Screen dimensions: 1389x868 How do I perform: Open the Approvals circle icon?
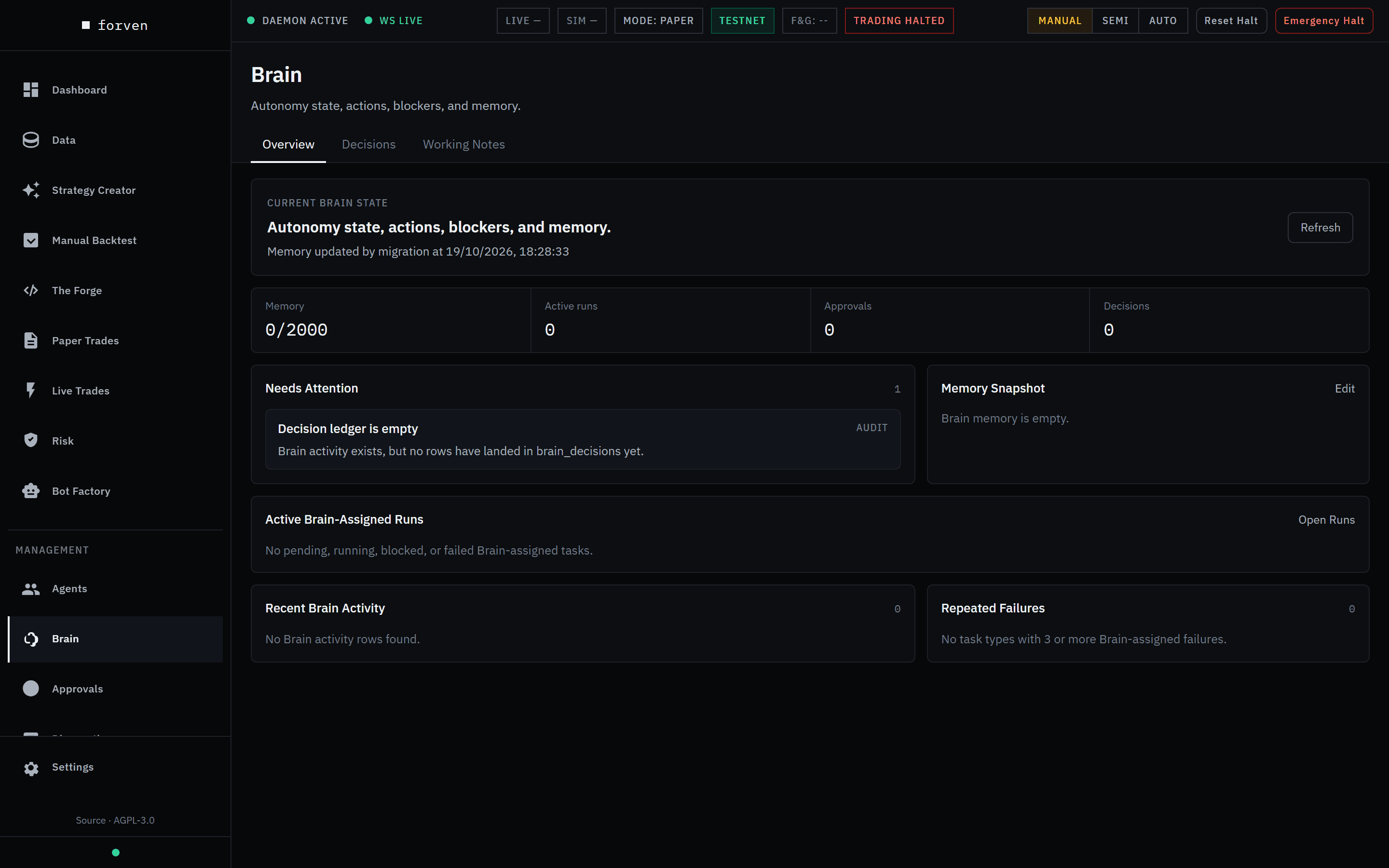pyautogui.click(x=30, y=688)
